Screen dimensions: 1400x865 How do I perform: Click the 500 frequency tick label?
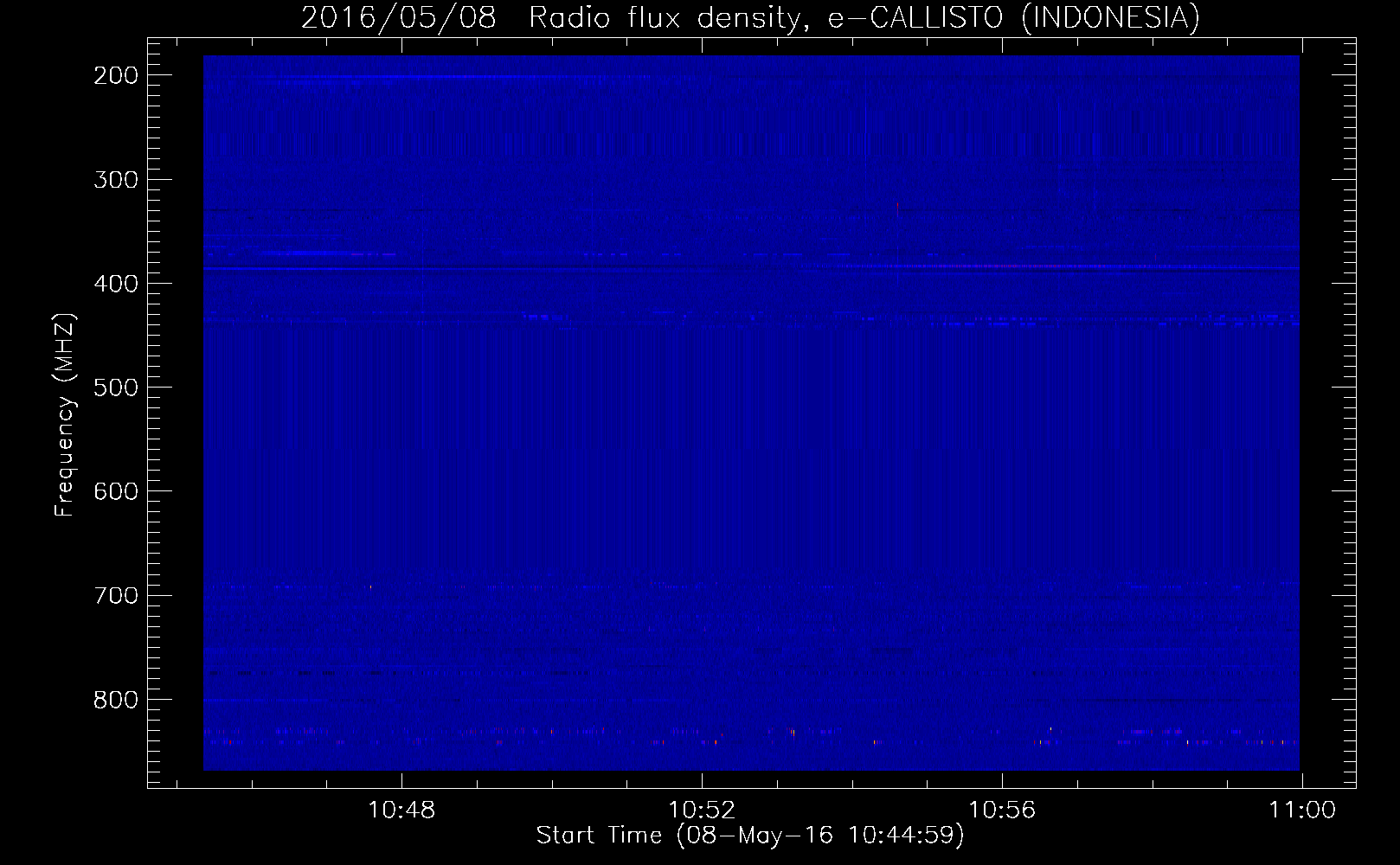pyautogui.click(x=114, y=388)
